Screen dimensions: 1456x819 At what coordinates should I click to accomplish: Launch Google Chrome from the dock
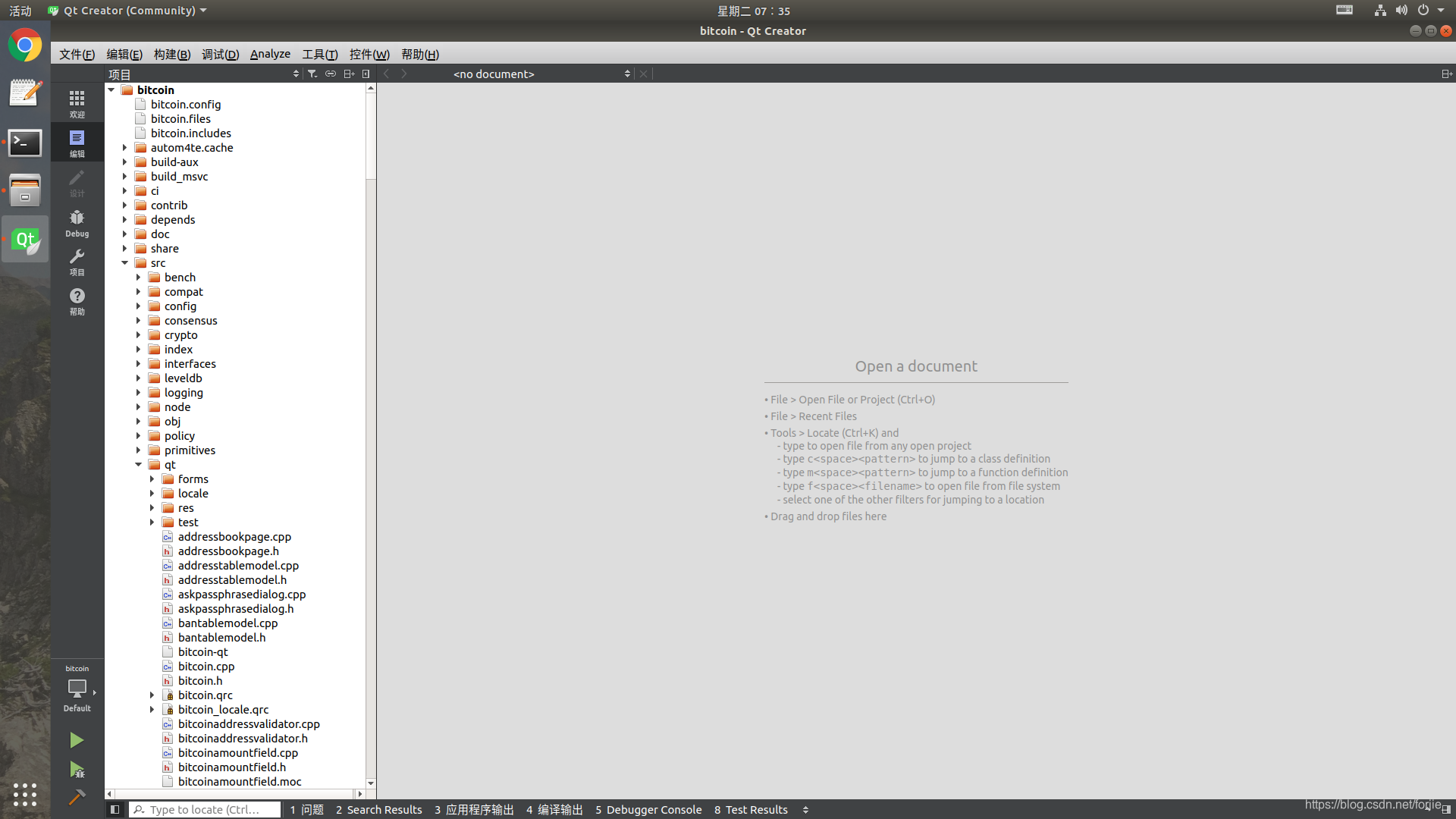25,45
